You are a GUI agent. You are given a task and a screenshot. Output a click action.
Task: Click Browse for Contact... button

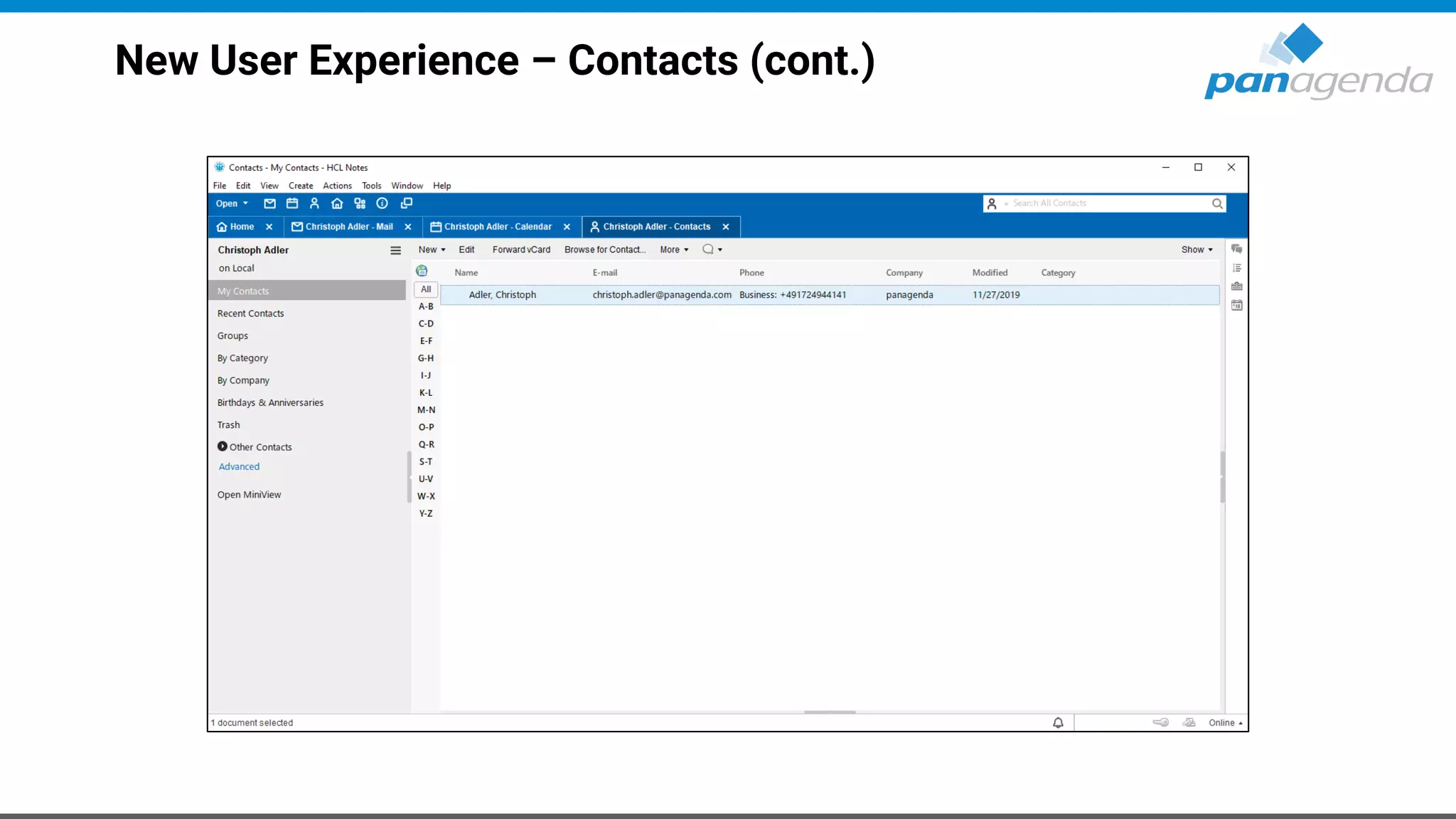pyautogui.click(x=605, y=250)
